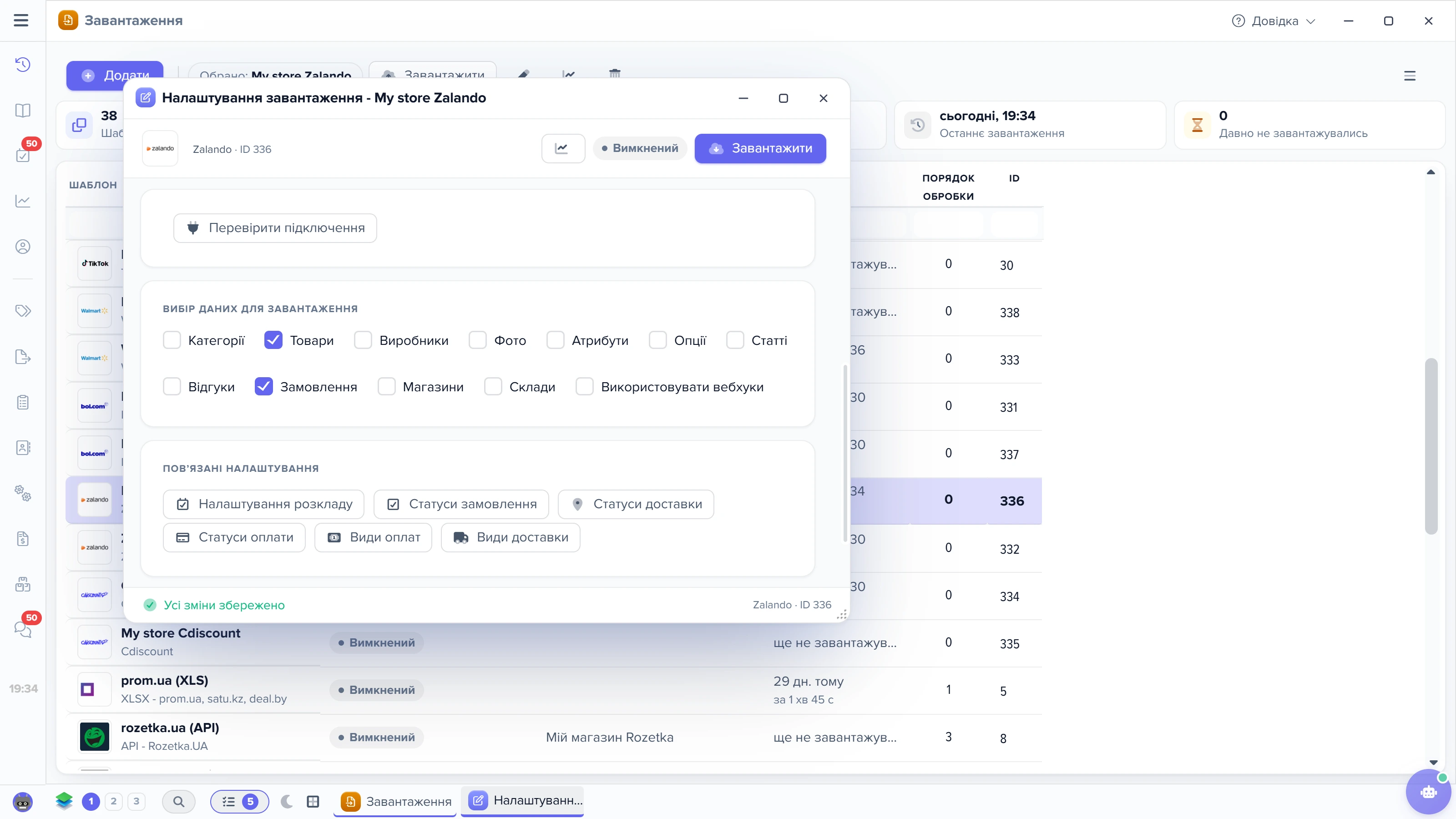The image size is (1456, 819).
Task: Uncheck the Замовлення checkbox
Action: [x=264, y=387]
